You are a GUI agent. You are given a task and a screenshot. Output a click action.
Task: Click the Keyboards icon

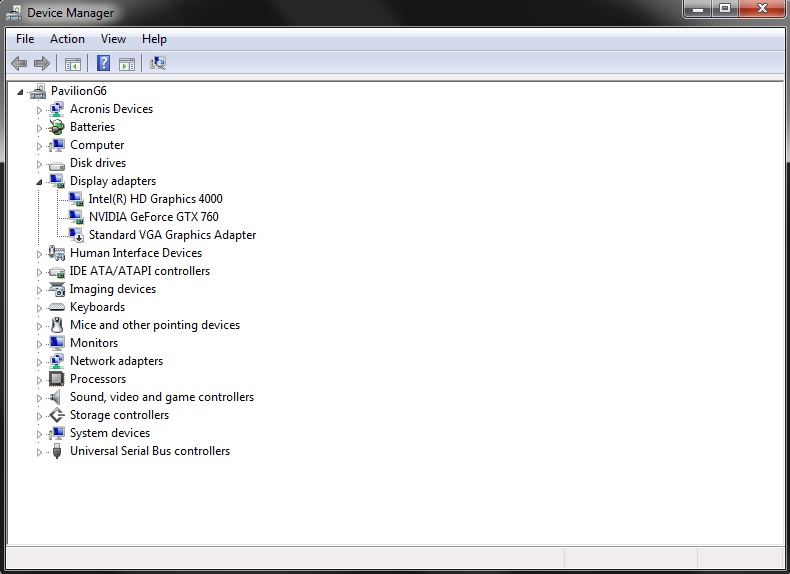pos(56,307)
